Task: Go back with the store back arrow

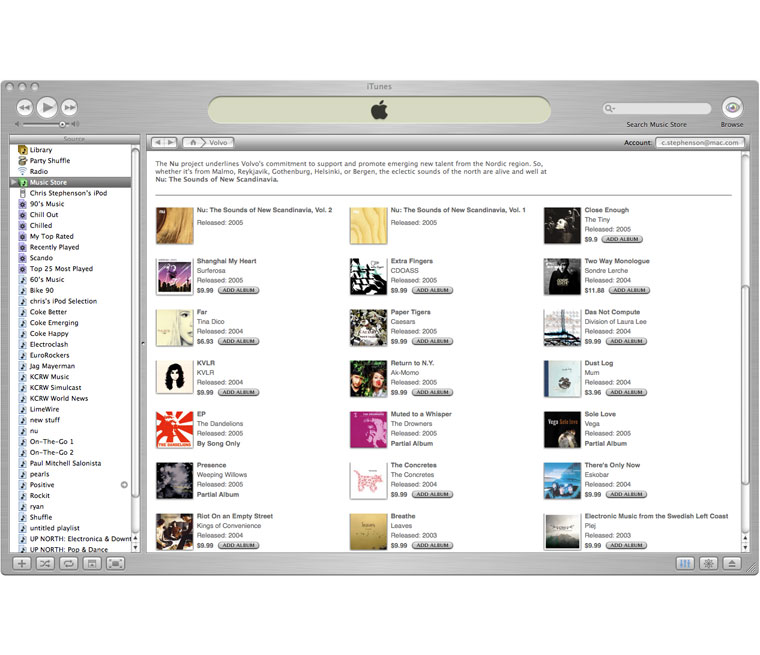Action: click(x=158, y=143)
